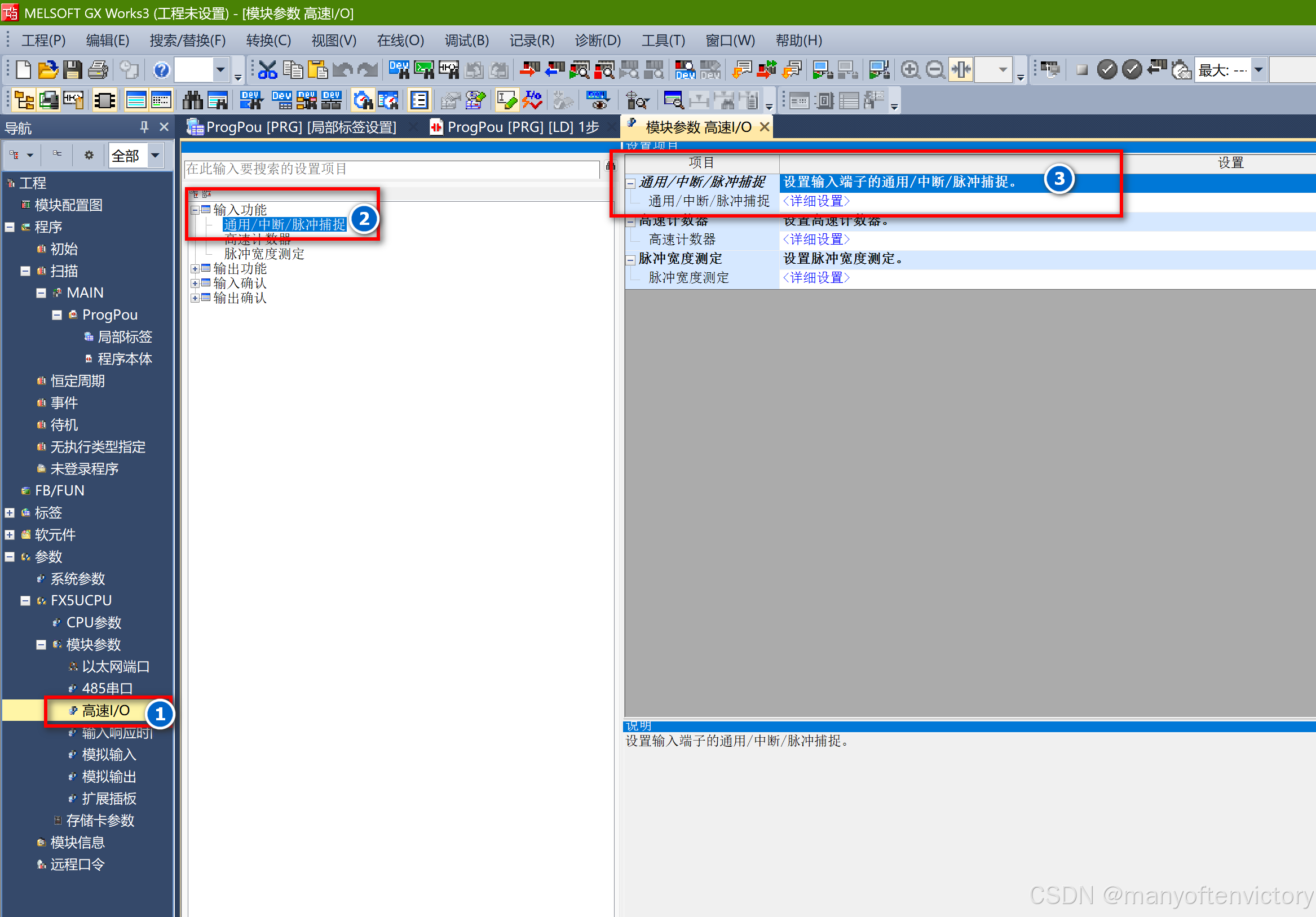The height and width of the screenshot is (917, 1316).
Task: Open contact/coil search icon
Action: 449,70
